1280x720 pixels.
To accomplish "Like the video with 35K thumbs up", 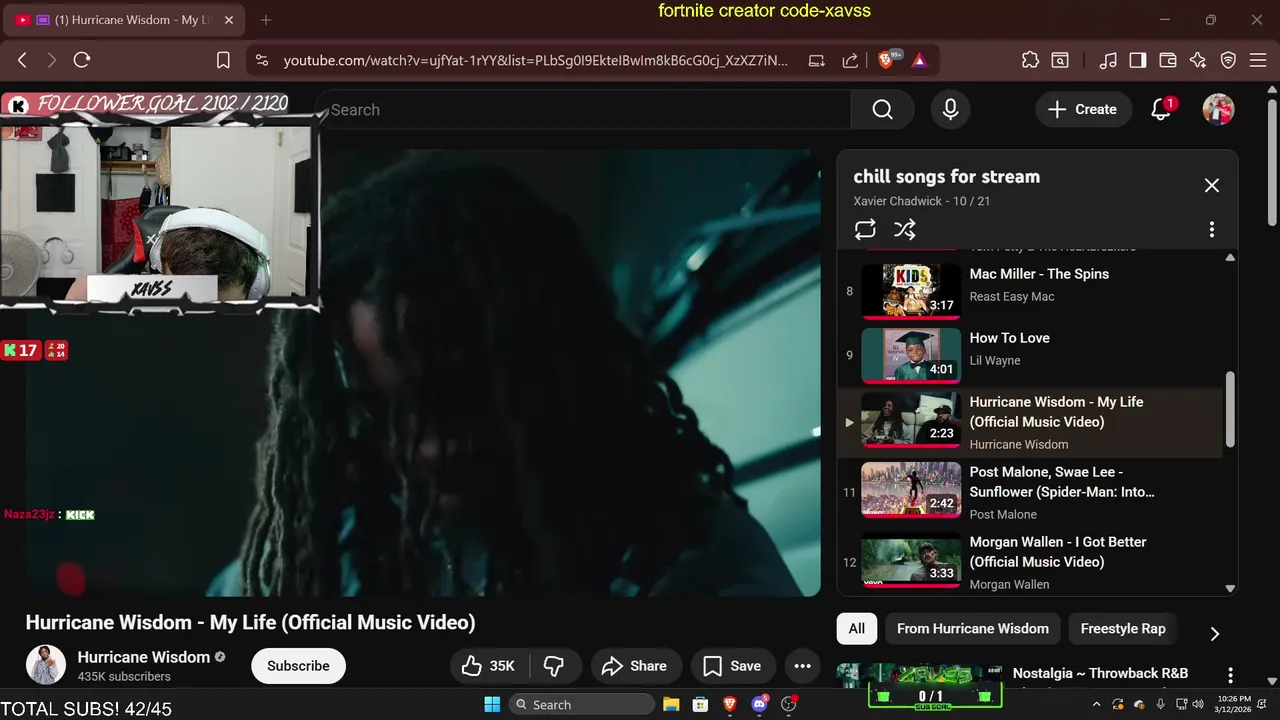I will pyautogui.click(x=488, y=666).
